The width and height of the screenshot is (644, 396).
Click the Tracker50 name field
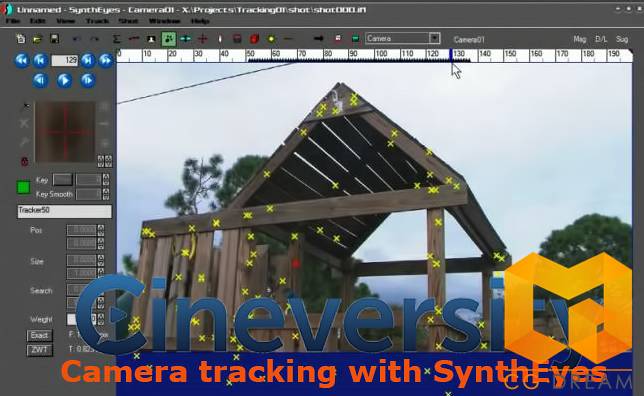[x=64, y=211]
